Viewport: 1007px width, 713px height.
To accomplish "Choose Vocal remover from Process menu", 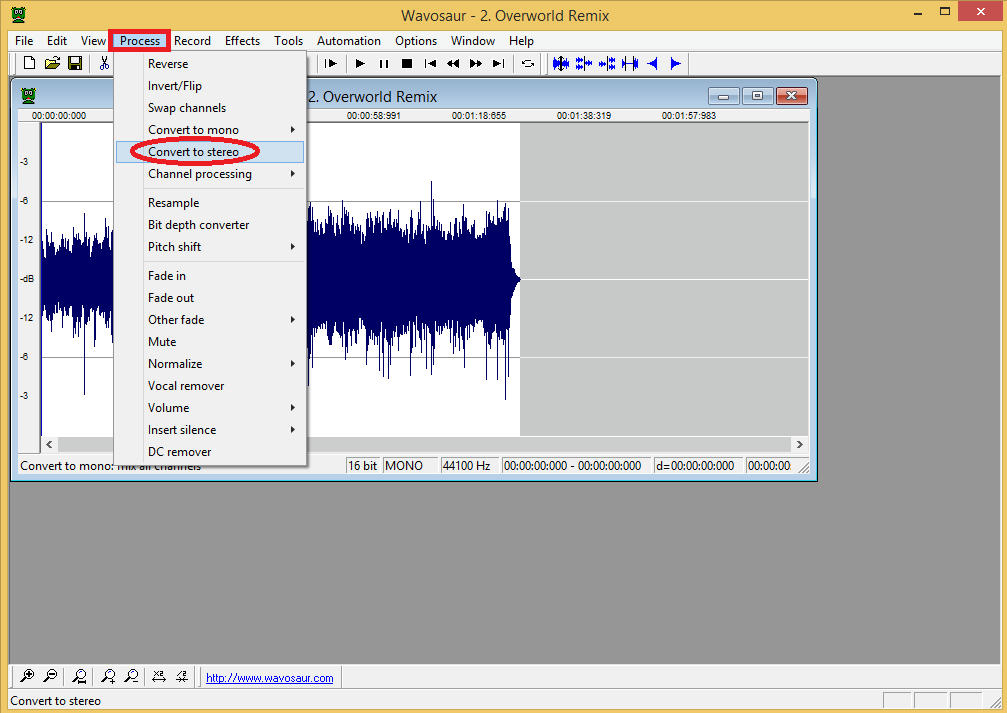I will pos(186,386).
